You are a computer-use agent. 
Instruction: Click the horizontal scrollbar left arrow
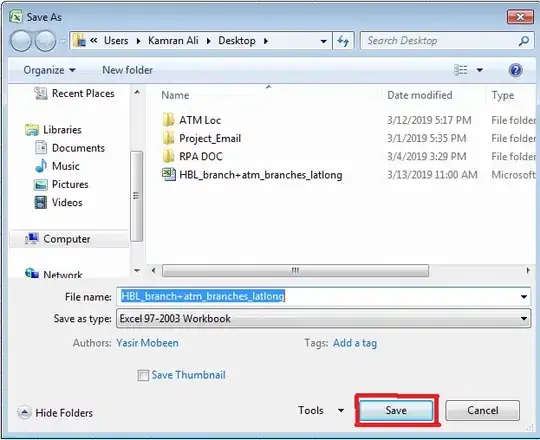(153, 271)
